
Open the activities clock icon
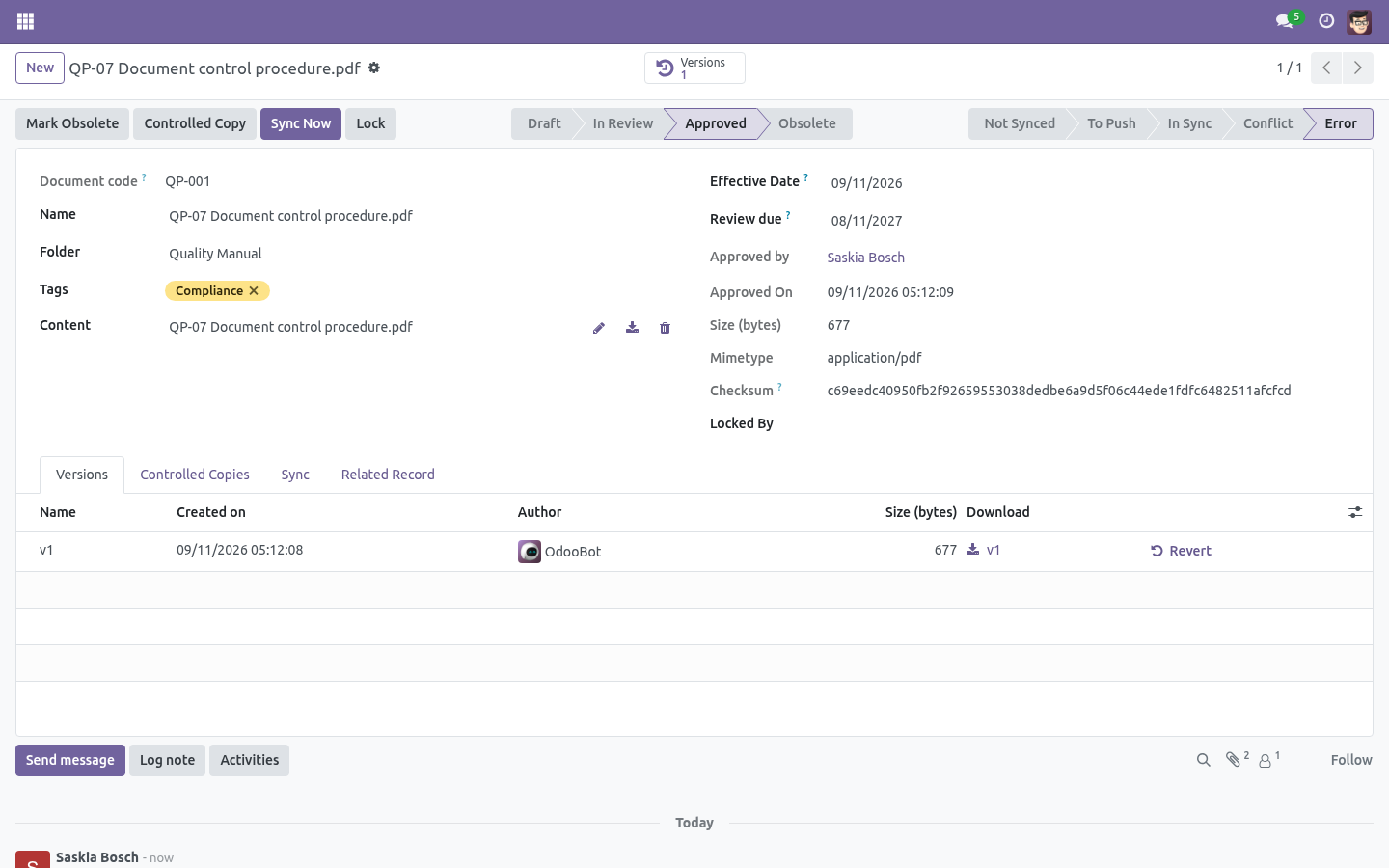coord(1326,21)
